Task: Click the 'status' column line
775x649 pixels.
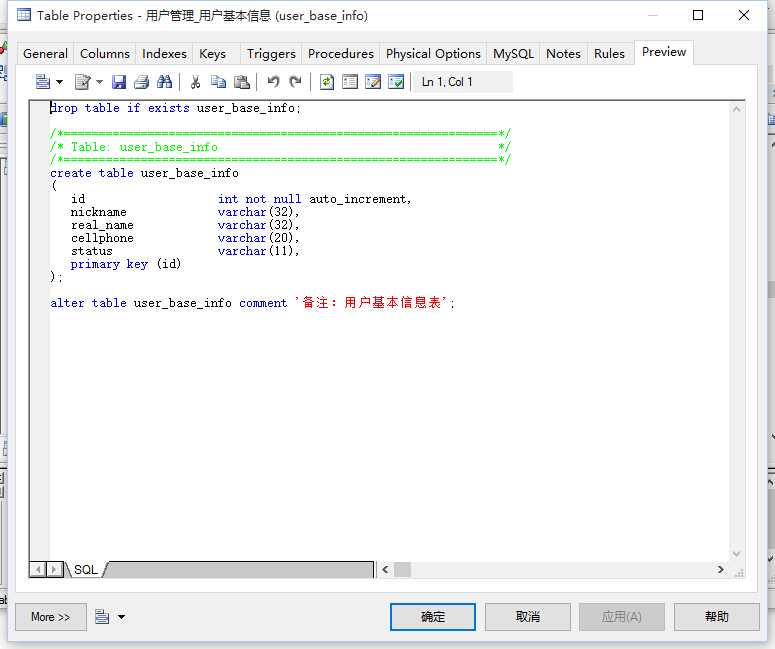Action: (185, 251)
